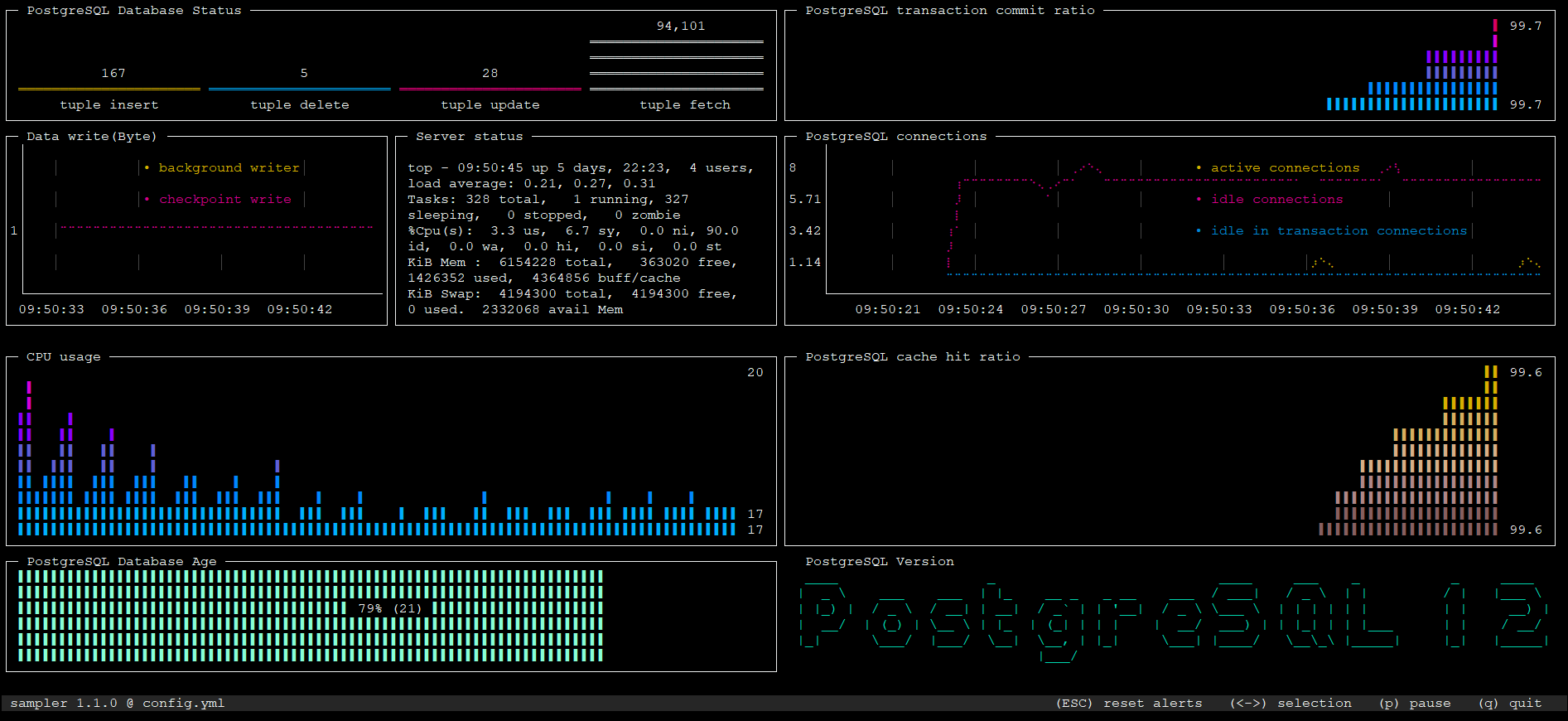Select the background writer legend entry

click(x=222, y=167)
